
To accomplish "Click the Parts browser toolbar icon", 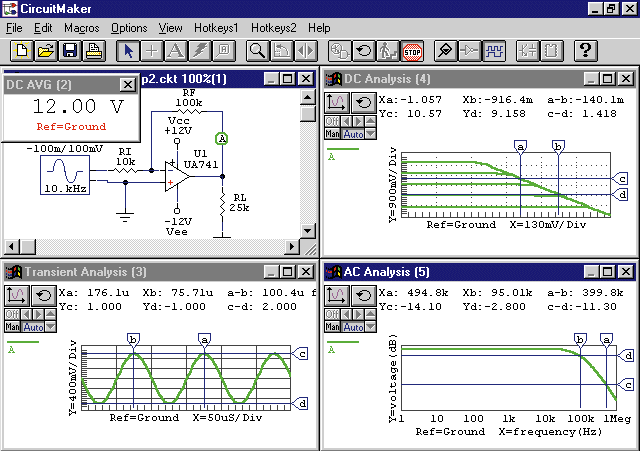I will 528,51.
